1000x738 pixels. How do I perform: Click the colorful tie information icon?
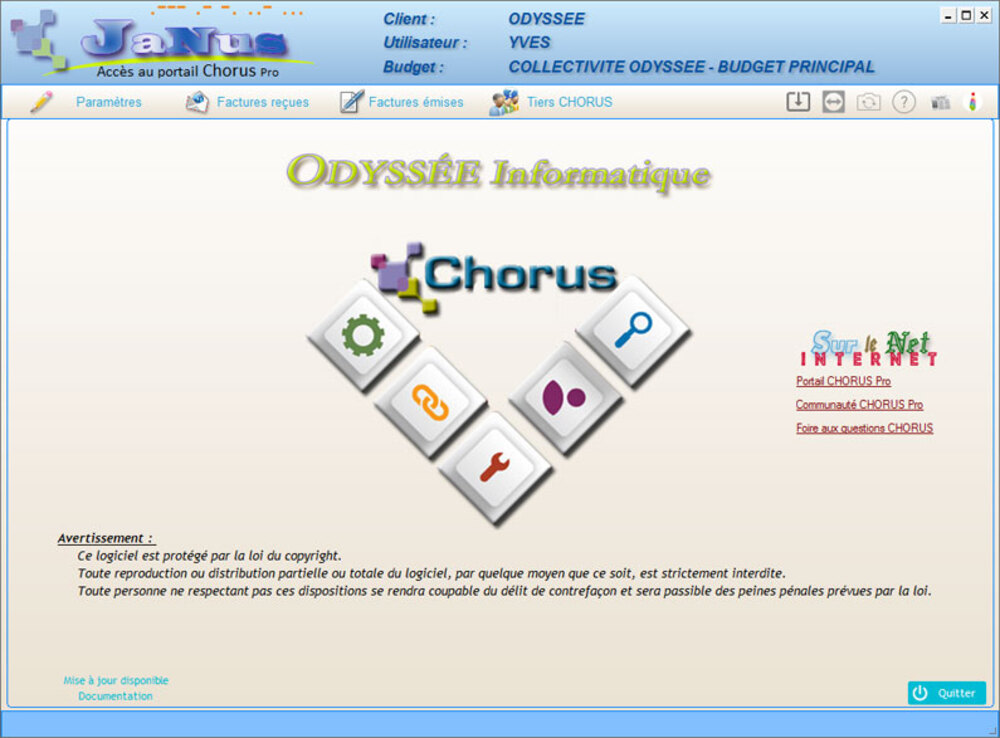point(973,102)
